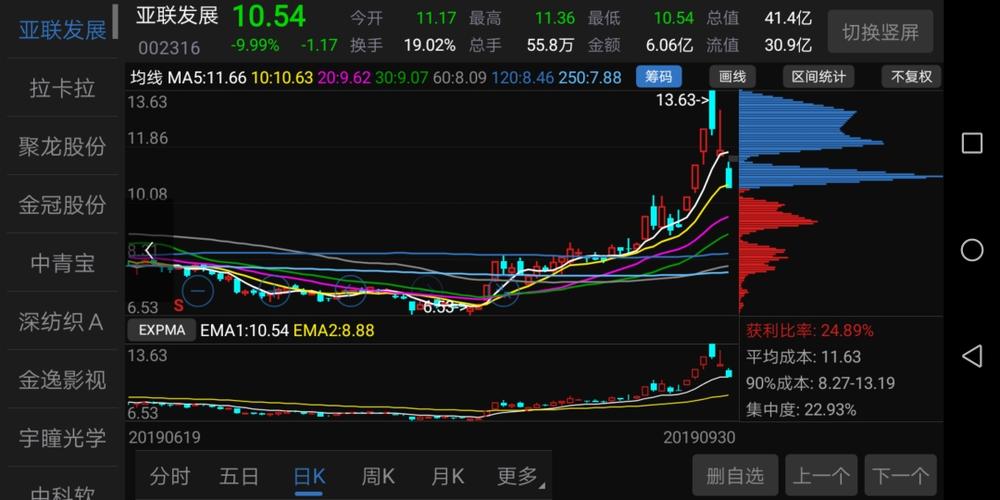
Task: Switch to the 分时 tab
Action: (170, 476)
